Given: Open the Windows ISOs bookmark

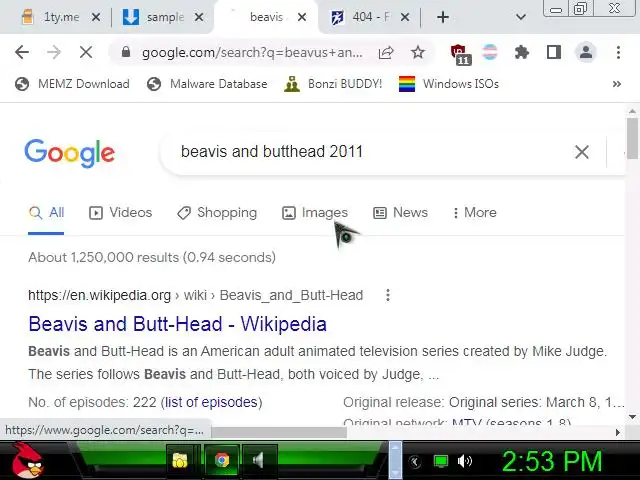Looking at the screenshot, I should click(x=449, y=84).
